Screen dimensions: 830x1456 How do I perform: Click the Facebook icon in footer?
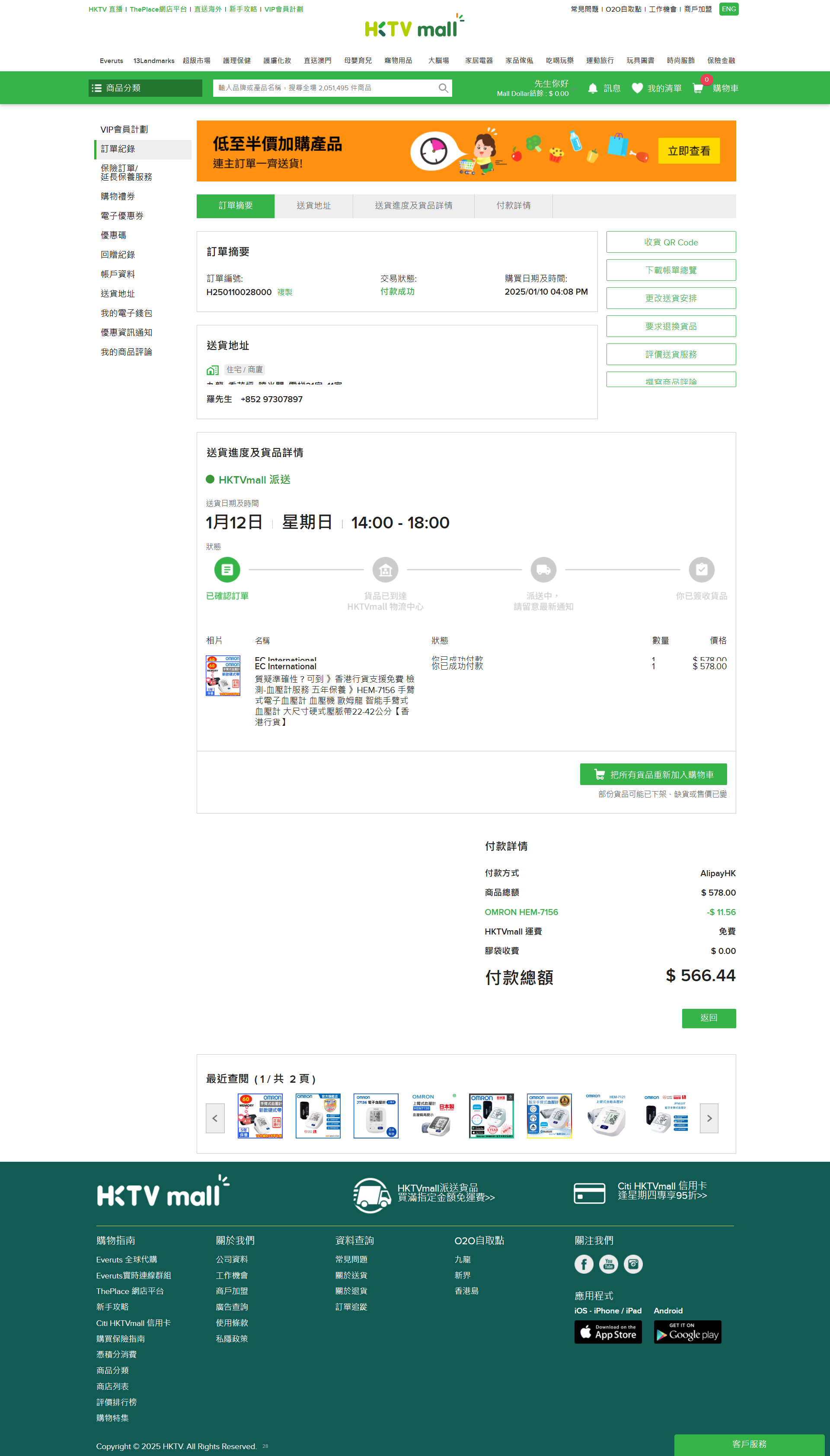click(583, 1264)
